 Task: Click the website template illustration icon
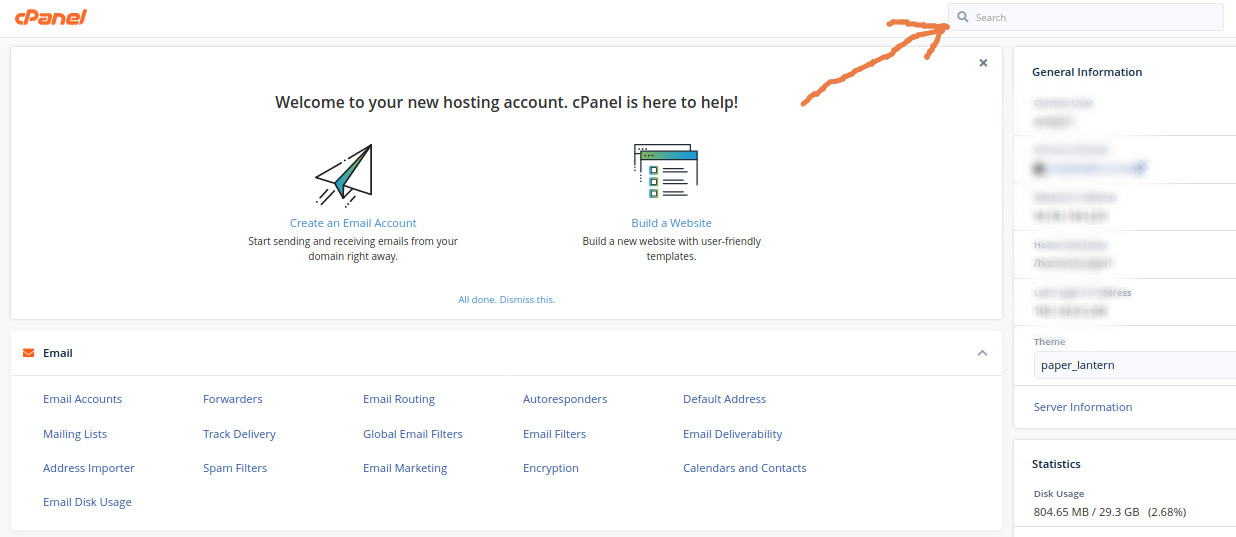coord(666,171)
